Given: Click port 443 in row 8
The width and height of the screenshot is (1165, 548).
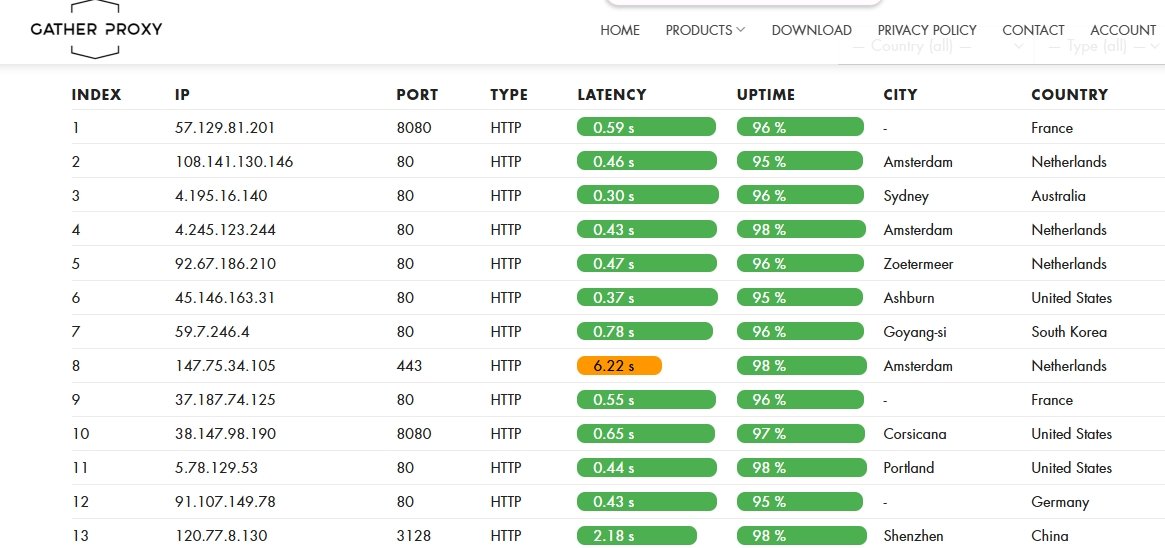Looking at the screenshot, I should coord(409,366).
